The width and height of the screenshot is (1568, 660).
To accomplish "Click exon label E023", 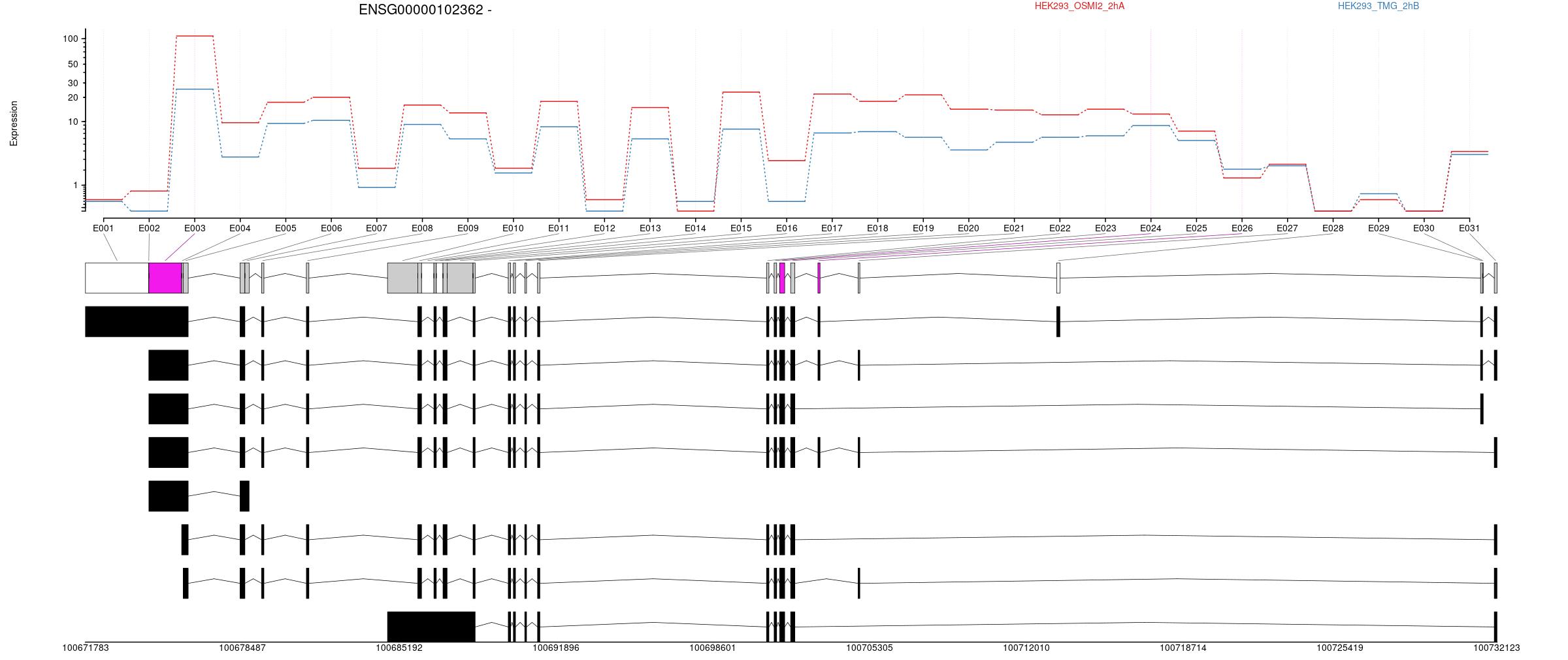I will pyautogui.click(x=1105, y=228).
